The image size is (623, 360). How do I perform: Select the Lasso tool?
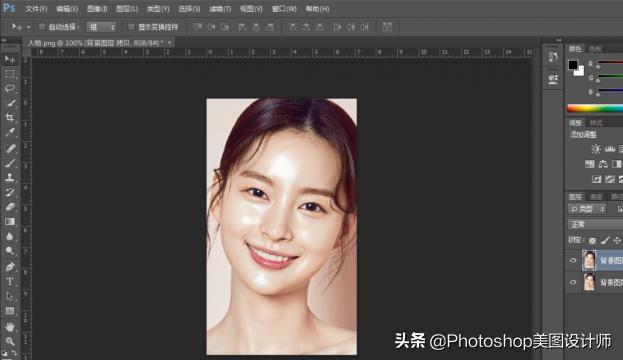(10, 88)
